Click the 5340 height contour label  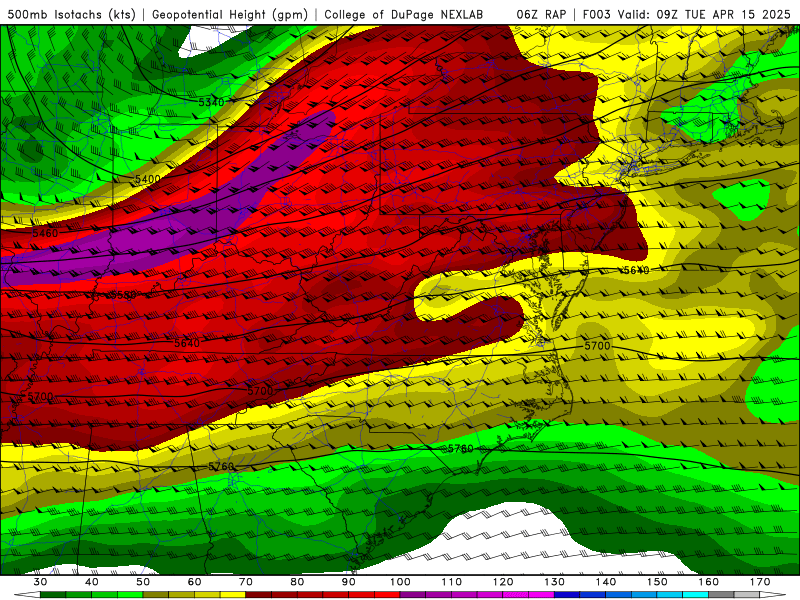[x=211, y=103]
